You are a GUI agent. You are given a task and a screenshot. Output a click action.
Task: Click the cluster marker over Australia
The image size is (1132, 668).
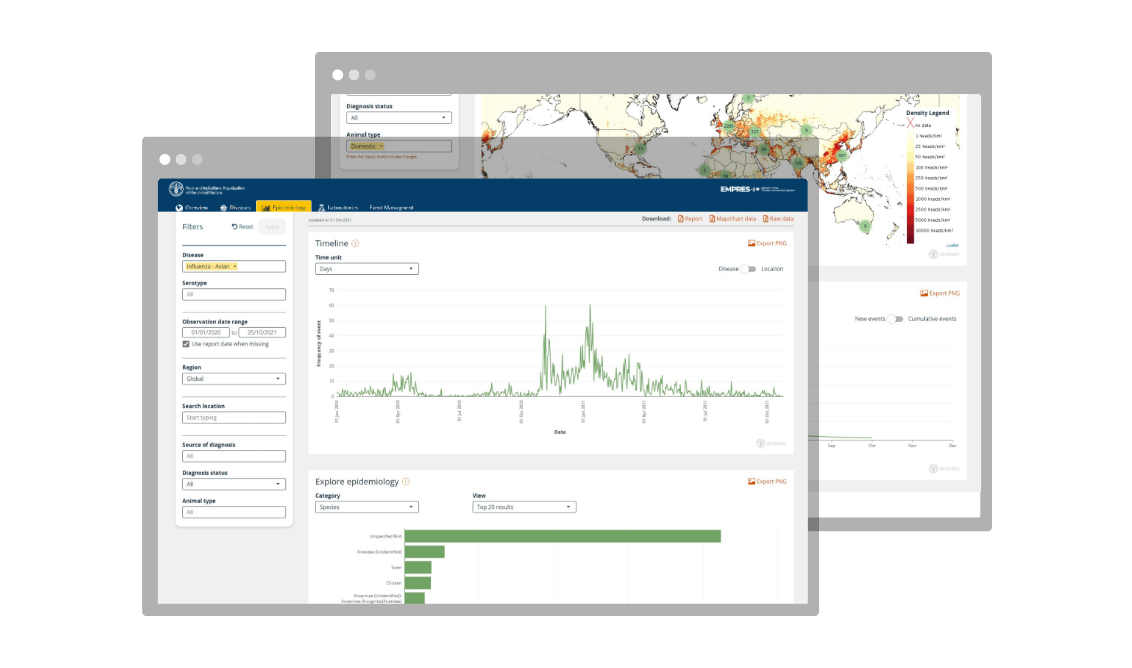point(866,226)
